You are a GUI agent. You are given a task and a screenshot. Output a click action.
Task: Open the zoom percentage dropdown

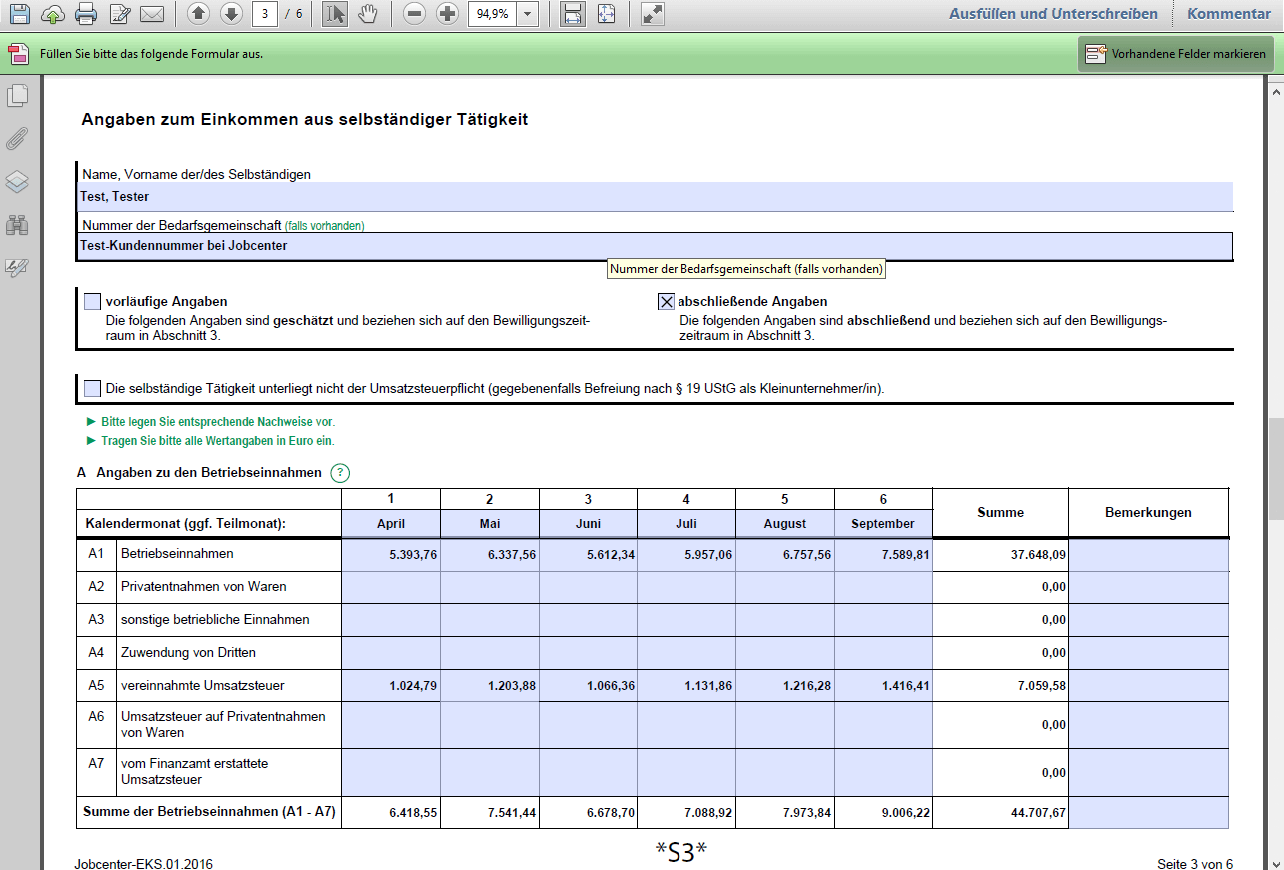528,14
